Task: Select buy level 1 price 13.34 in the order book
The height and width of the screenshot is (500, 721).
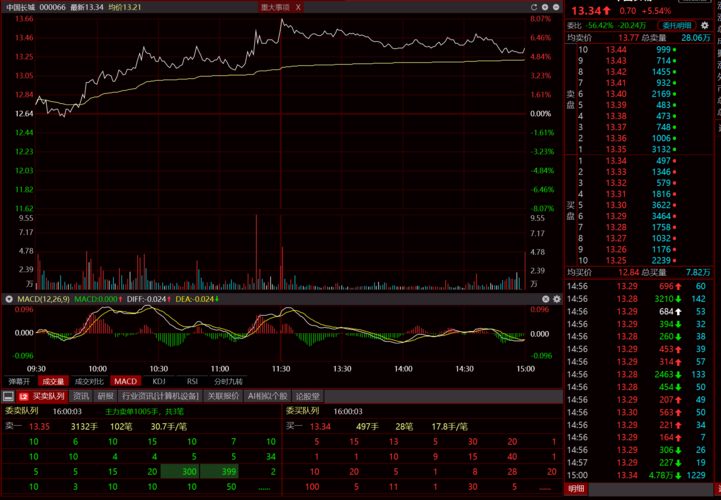Action: pos(616,161)
